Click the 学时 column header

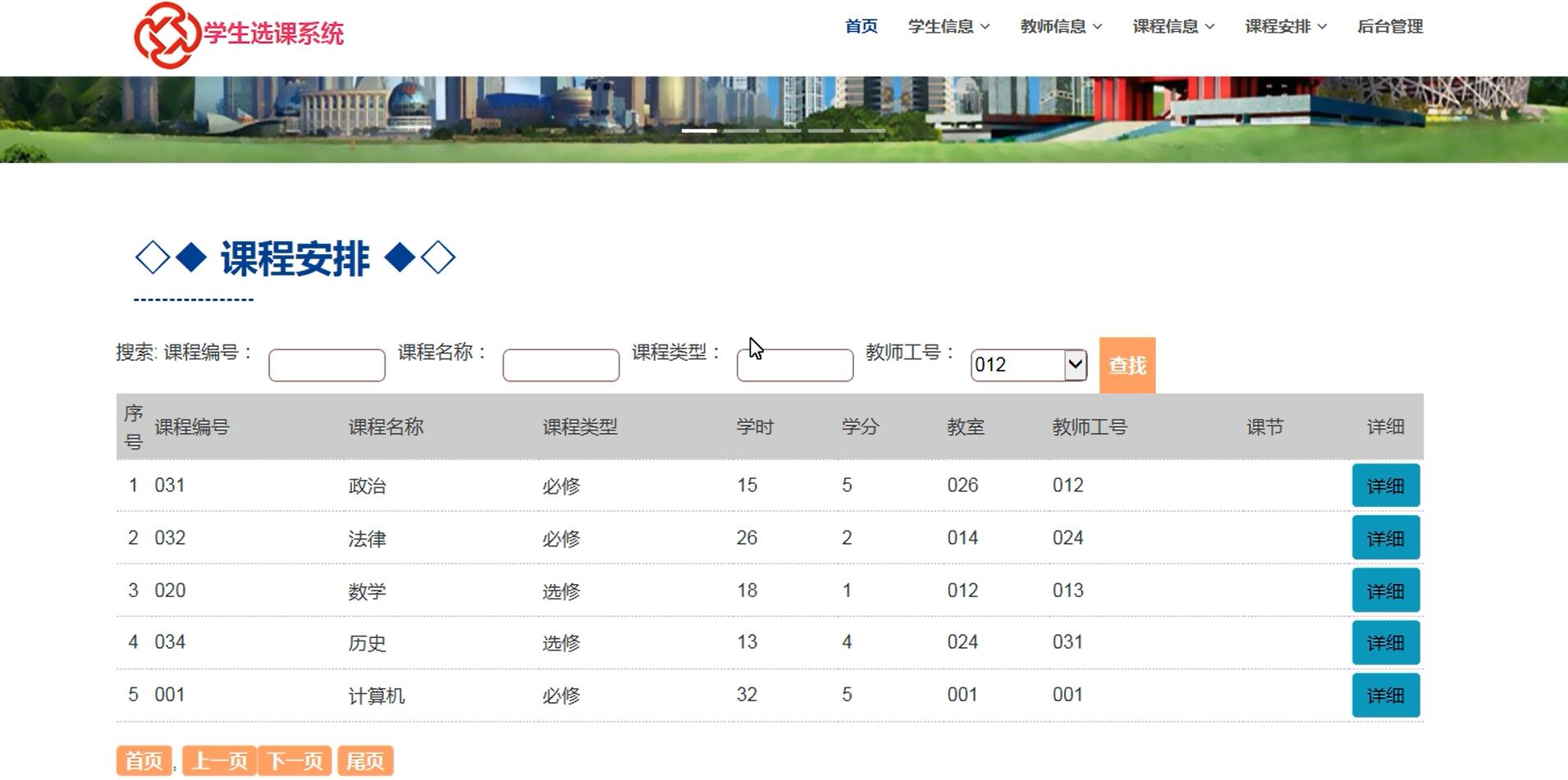pyautogui.click(x=755, y=426)
